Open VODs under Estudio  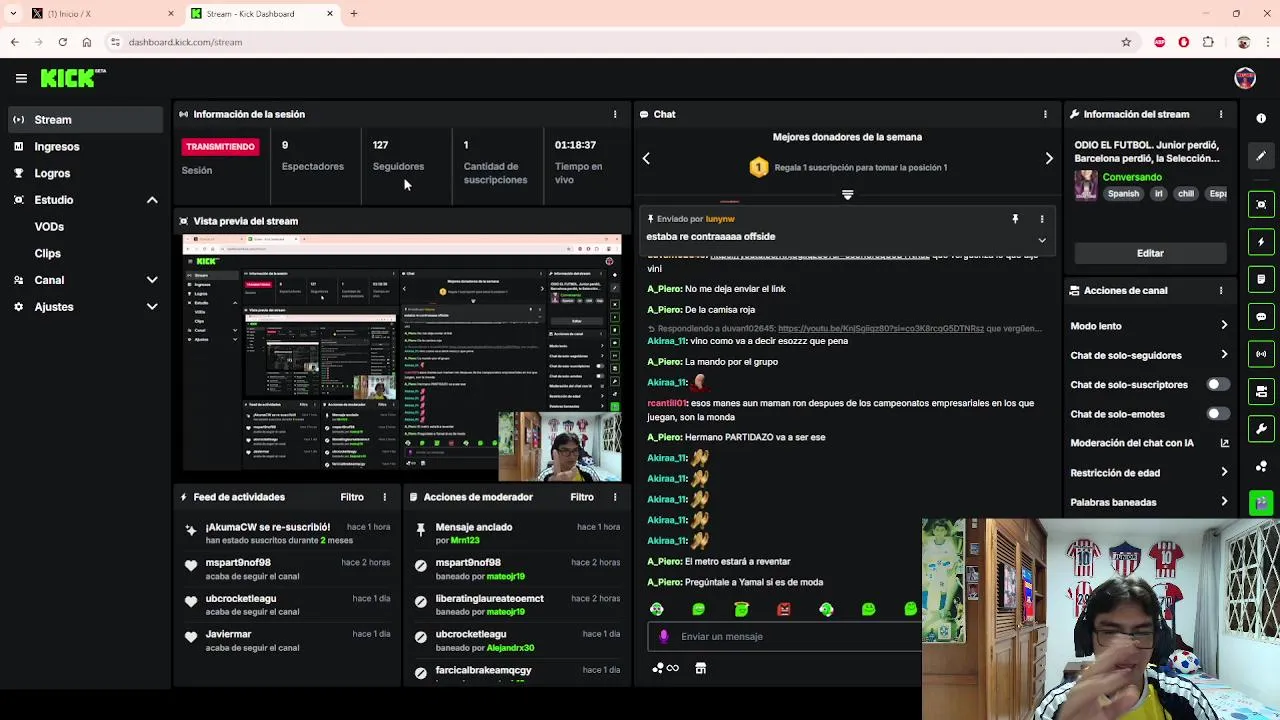coord(49,227)
